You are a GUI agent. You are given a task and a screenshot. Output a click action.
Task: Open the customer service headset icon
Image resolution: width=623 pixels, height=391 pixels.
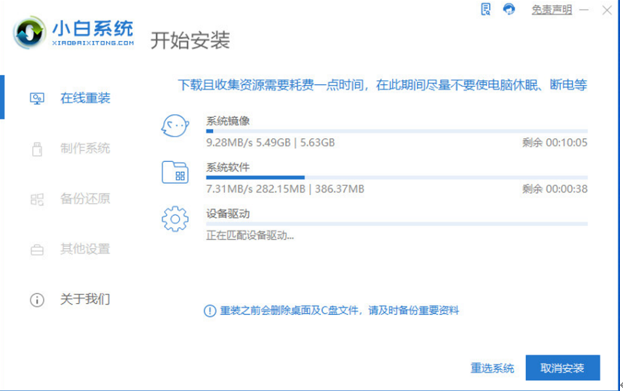tap(509, 9)
